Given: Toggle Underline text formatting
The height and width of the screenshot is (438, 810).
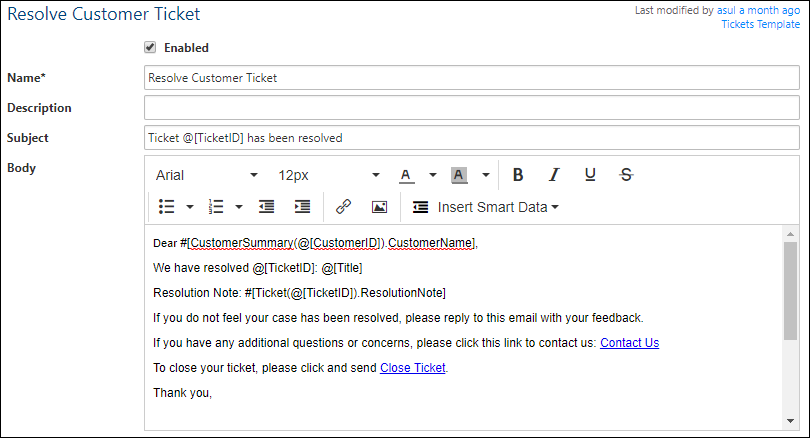Looking at the screenshot, I should (590, 175).
